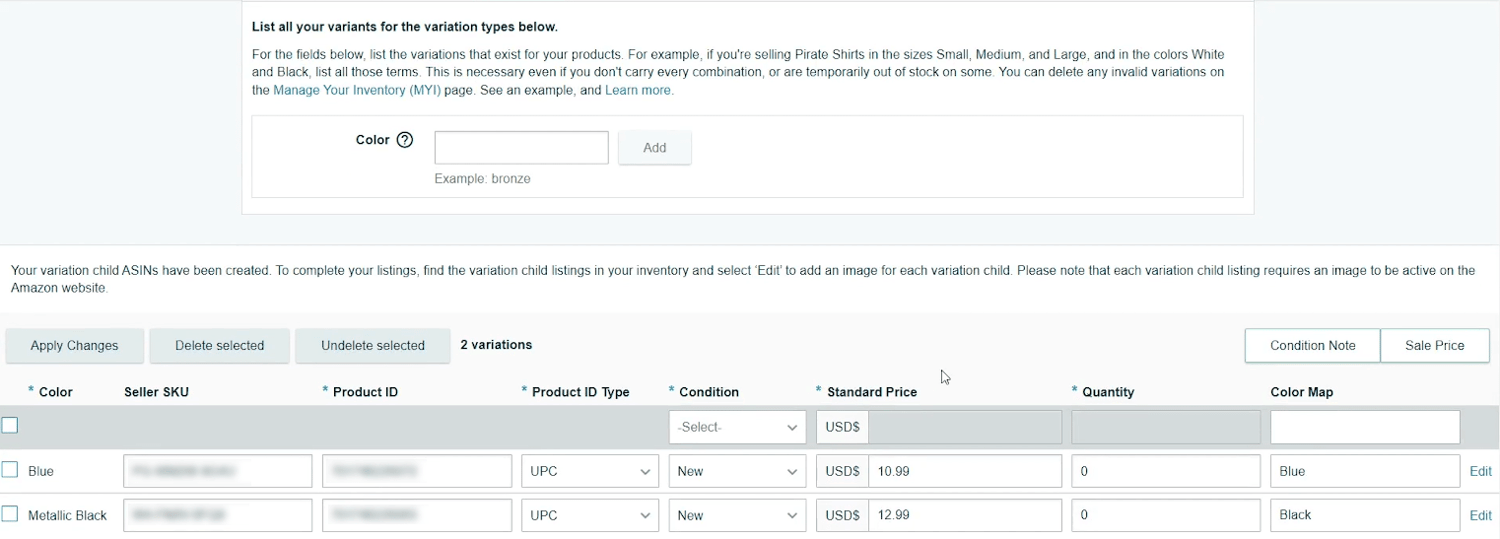1500x539 pixels.
Task: Open Product ID Type dropdown for Blue
Action: tap(590, 471)
